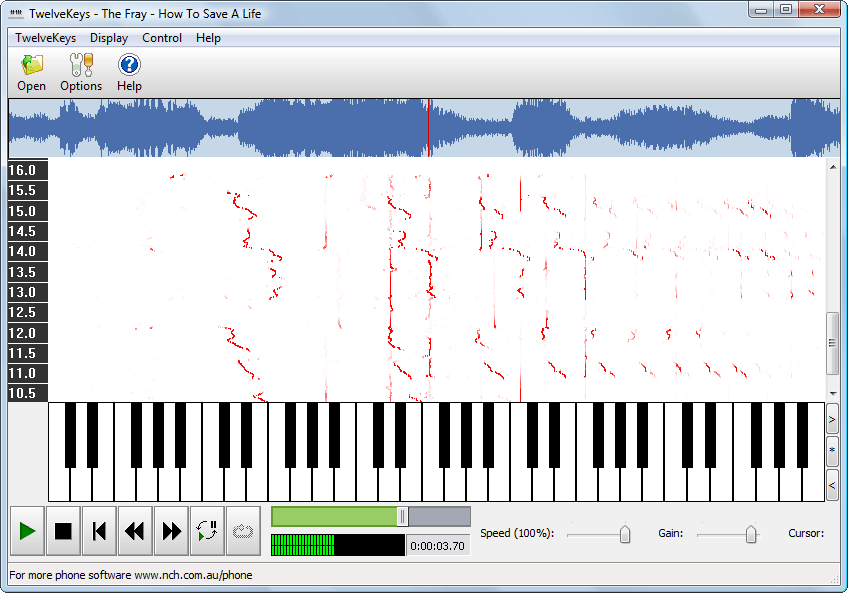Click the Fast Forward double-arrow button

pyautogui.click(x=171, y=531)
